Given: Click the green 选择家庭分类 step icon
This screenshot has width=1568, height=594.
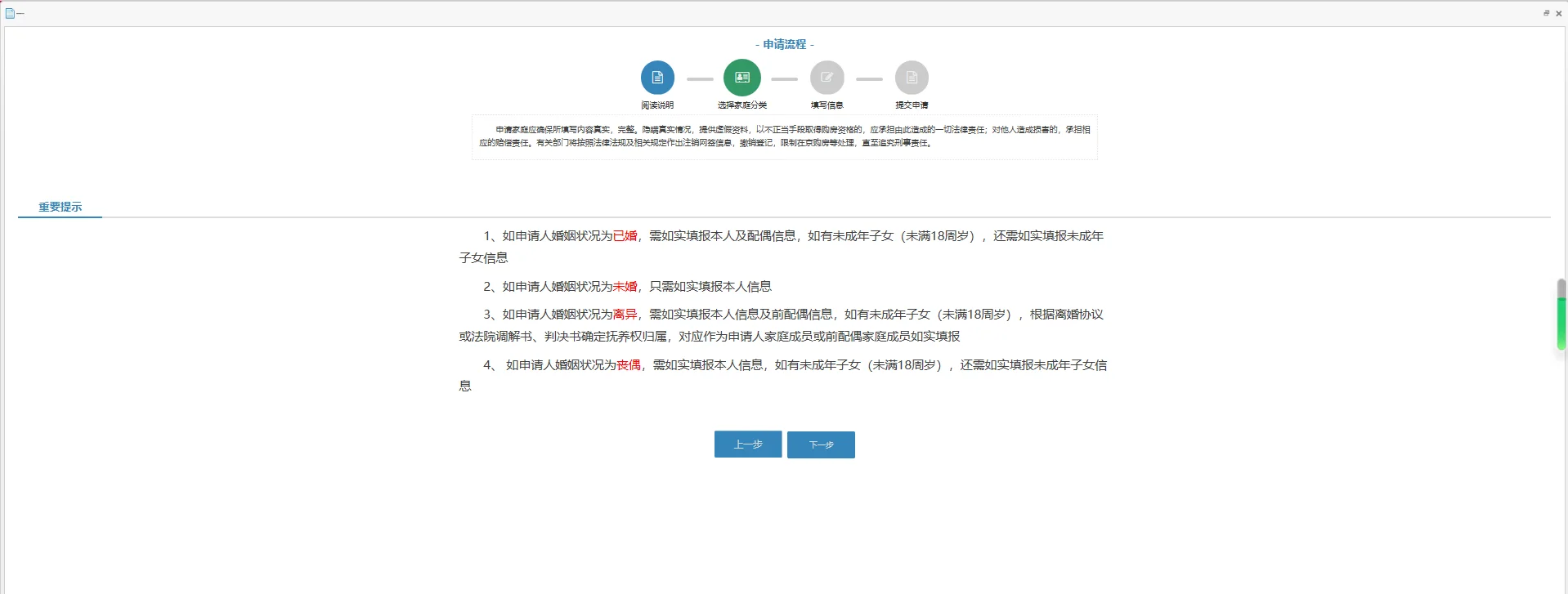Looking at the screenshot, I should pyautogui.click(x=742, y=78).
